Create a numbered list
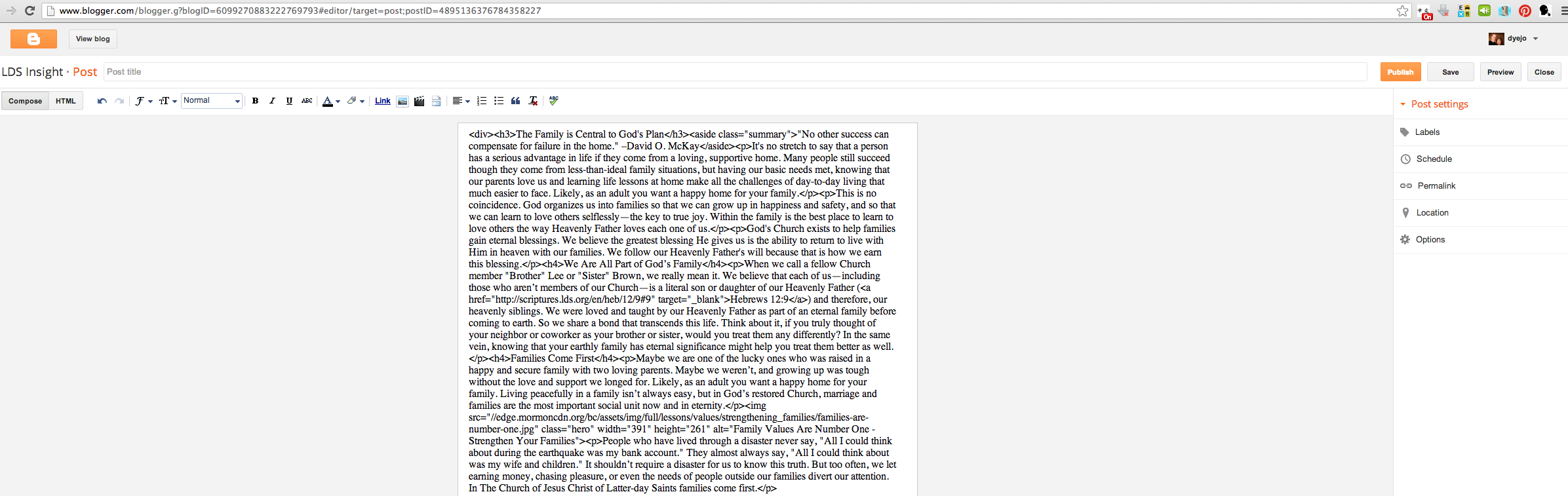The height and width of the screenshot is (496, 1568). click(x=482, y=101)
